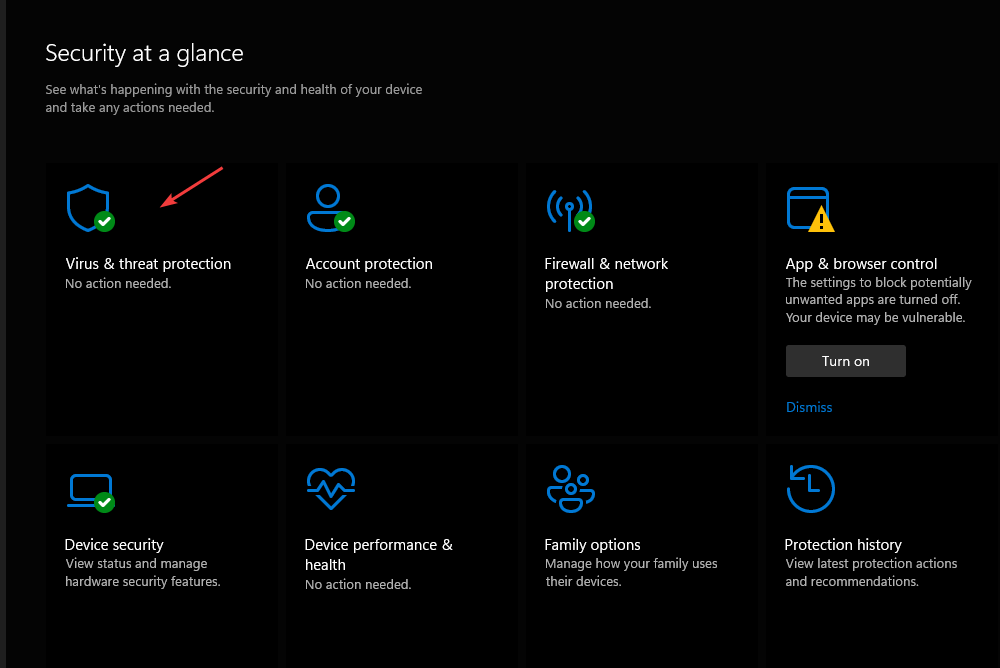Image resolution: width=1000 pixels, height=668 pixels.
Task: Open the Virus & threat protection shield icon
Action: pos(91,208)
